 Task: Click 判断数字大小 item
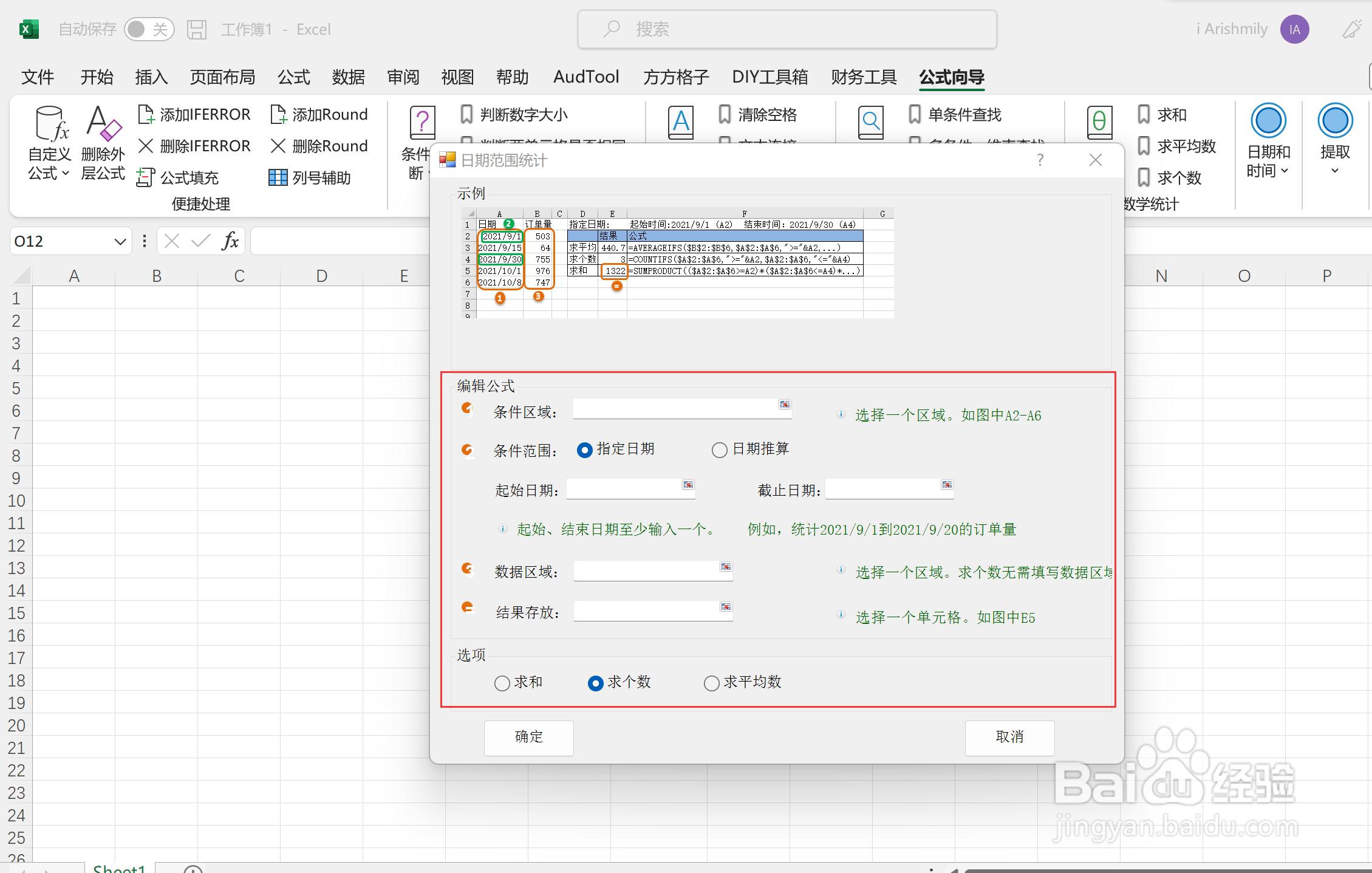[x=514, y=114]
